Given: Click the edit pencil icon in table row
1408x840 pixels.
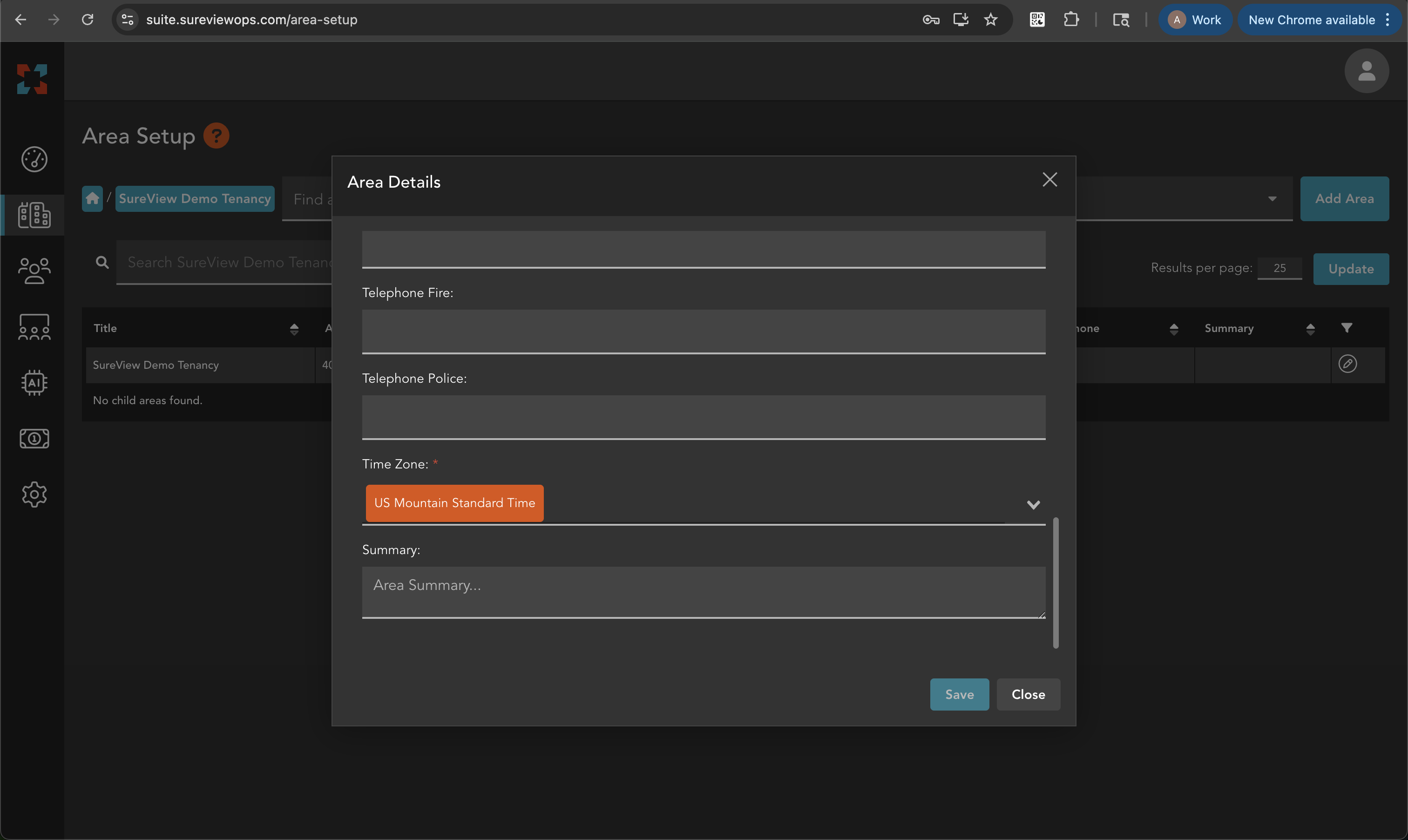Looking at the screenshot, I should [x=1347, y=364].
